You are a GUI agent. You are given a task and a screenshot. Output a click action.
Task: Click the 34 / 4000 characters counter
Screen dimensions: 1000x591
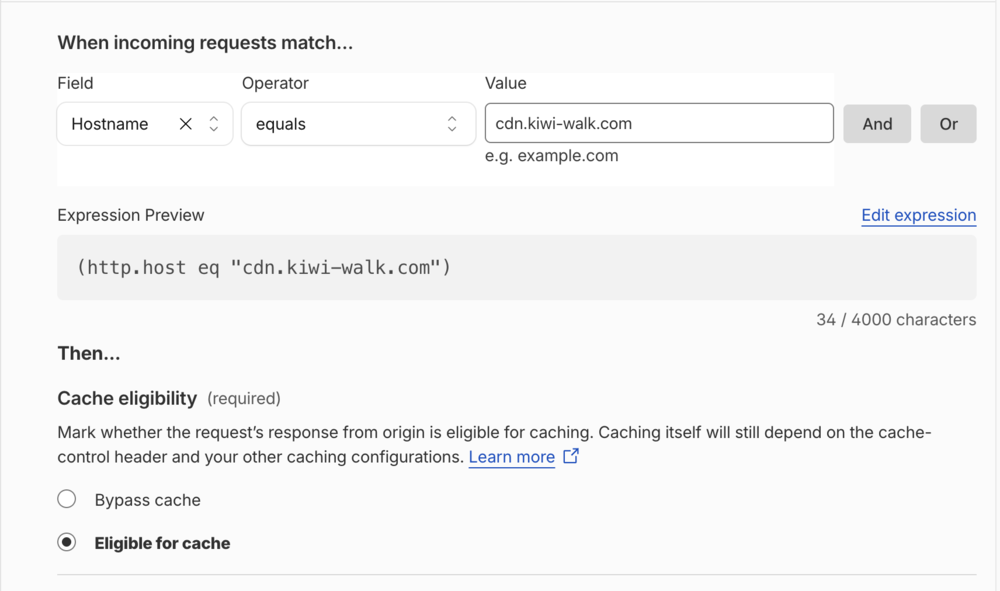pos(896,319)
